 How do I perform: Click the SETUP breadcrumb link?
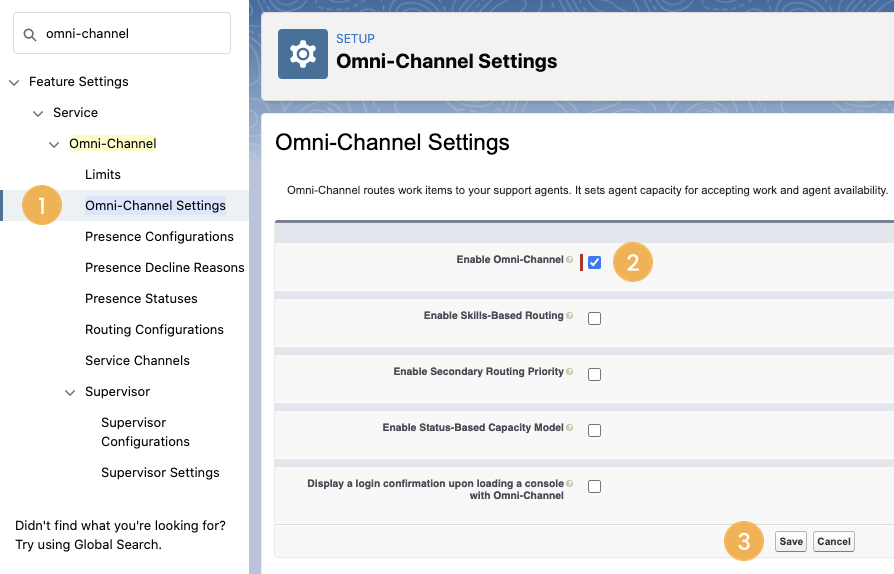355,39
